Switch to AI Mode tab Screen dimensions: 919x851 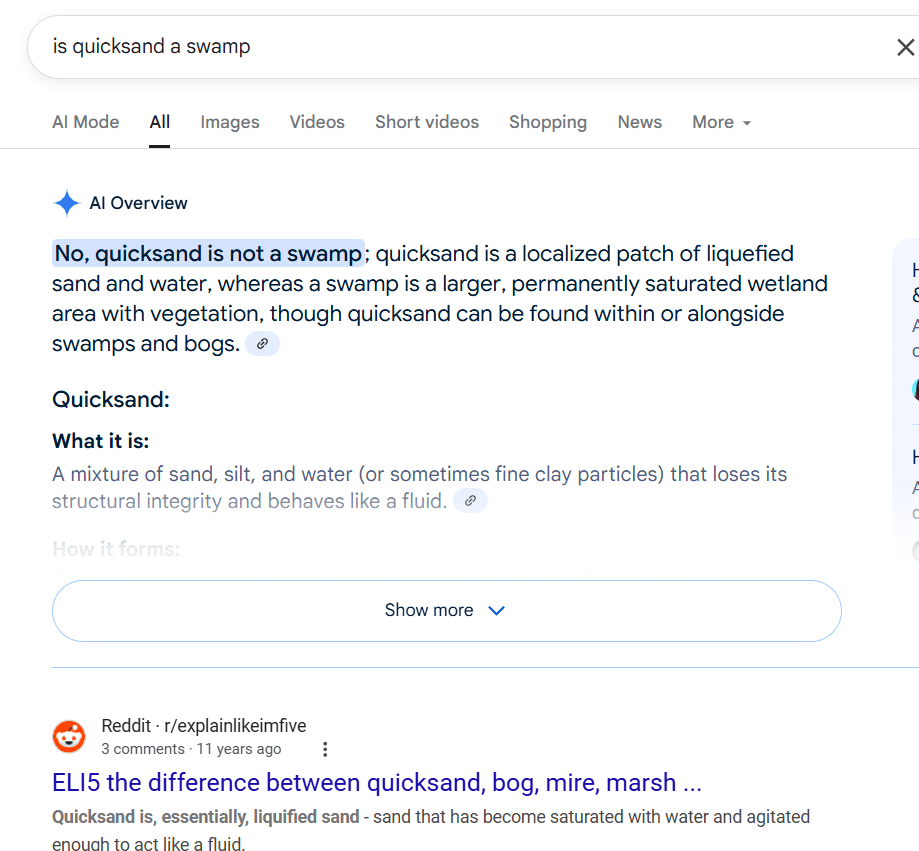pyautogui.click(x=85, y=122)
